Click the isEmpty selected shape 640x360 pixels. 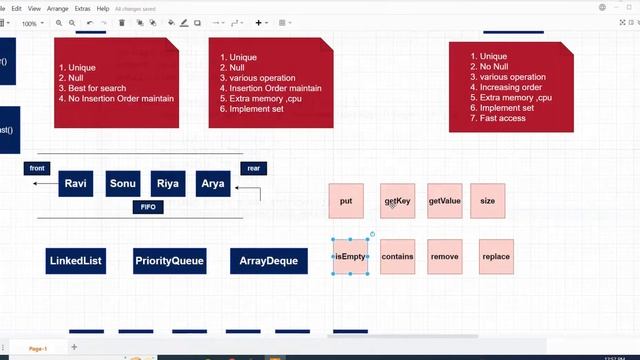[x=350, y=256]
